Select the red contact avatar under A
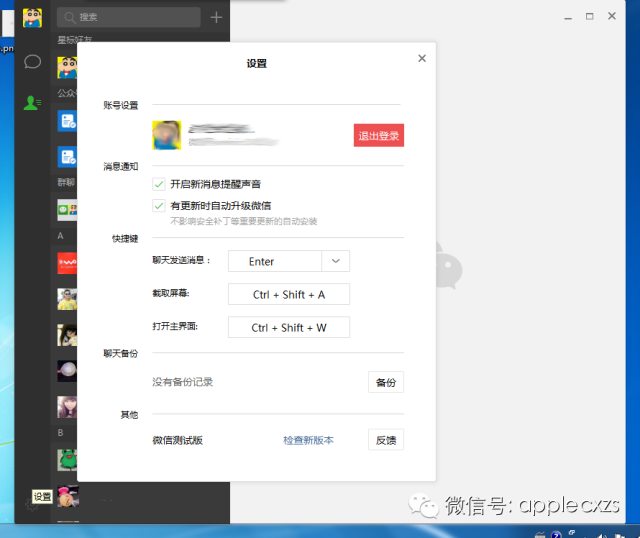The image size is (640, 538). (x=67, y=263)
